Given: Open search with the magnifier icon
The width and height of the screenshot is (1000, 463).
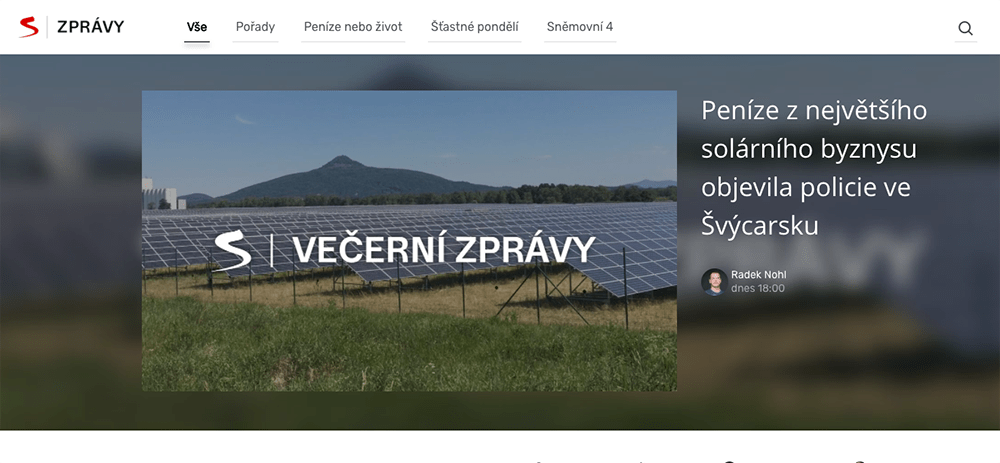Looking at the screenshot, I should click(966, 28).
